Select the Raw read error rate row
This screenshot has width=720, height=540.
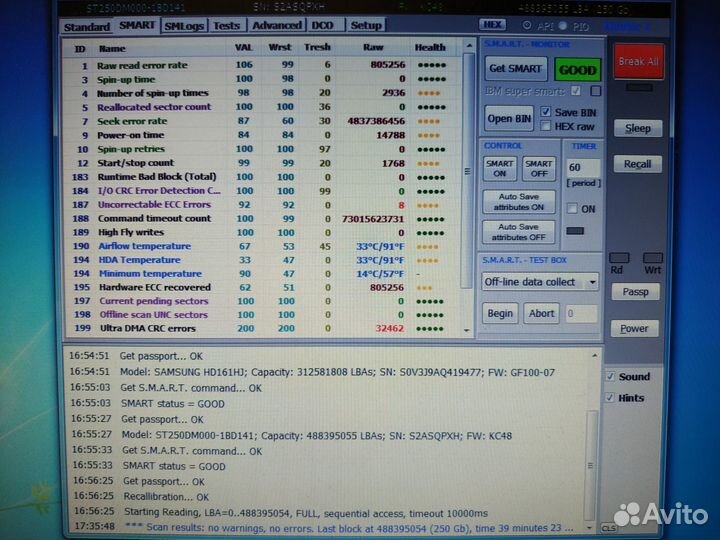262,65
